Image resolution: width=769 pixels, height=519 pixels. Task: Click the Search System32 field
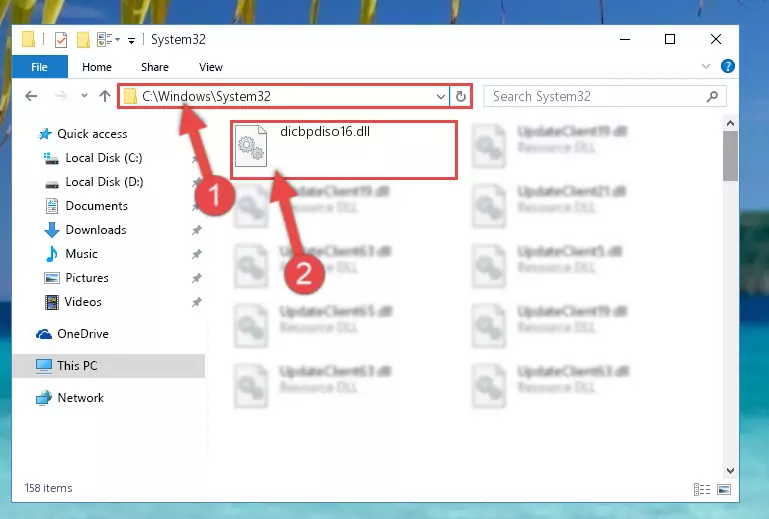604,96
